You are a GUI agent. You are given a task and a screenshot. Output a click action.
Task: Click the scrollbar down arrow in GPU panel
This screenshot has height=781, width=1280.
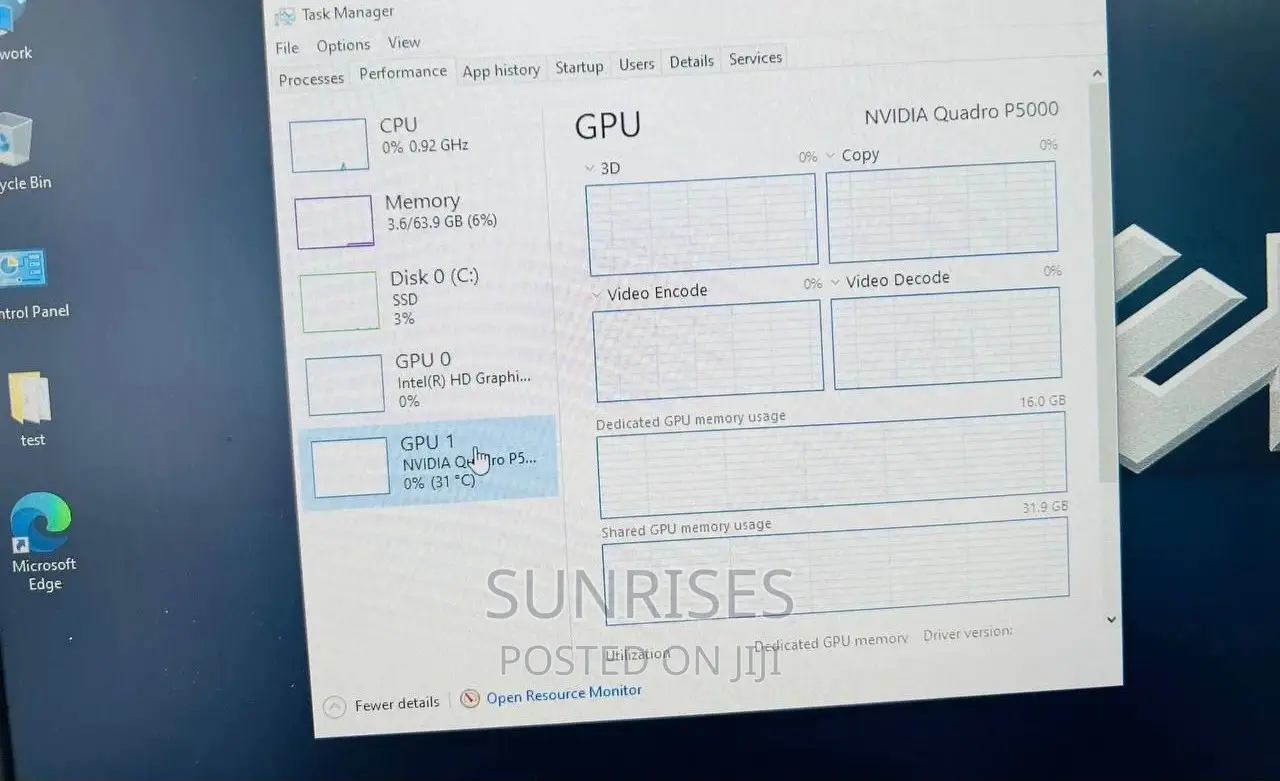pyautogui.click(x=1110, y=620)
